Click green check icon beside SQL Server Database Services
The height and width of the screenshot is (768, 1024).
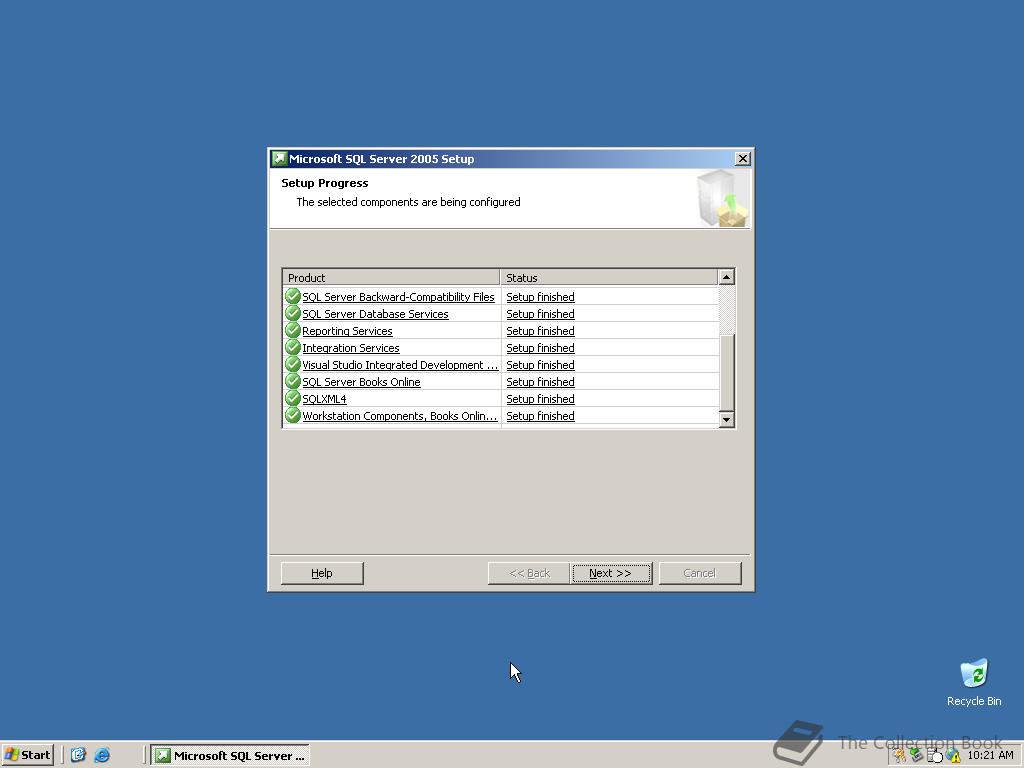click(x=293, y=313)
